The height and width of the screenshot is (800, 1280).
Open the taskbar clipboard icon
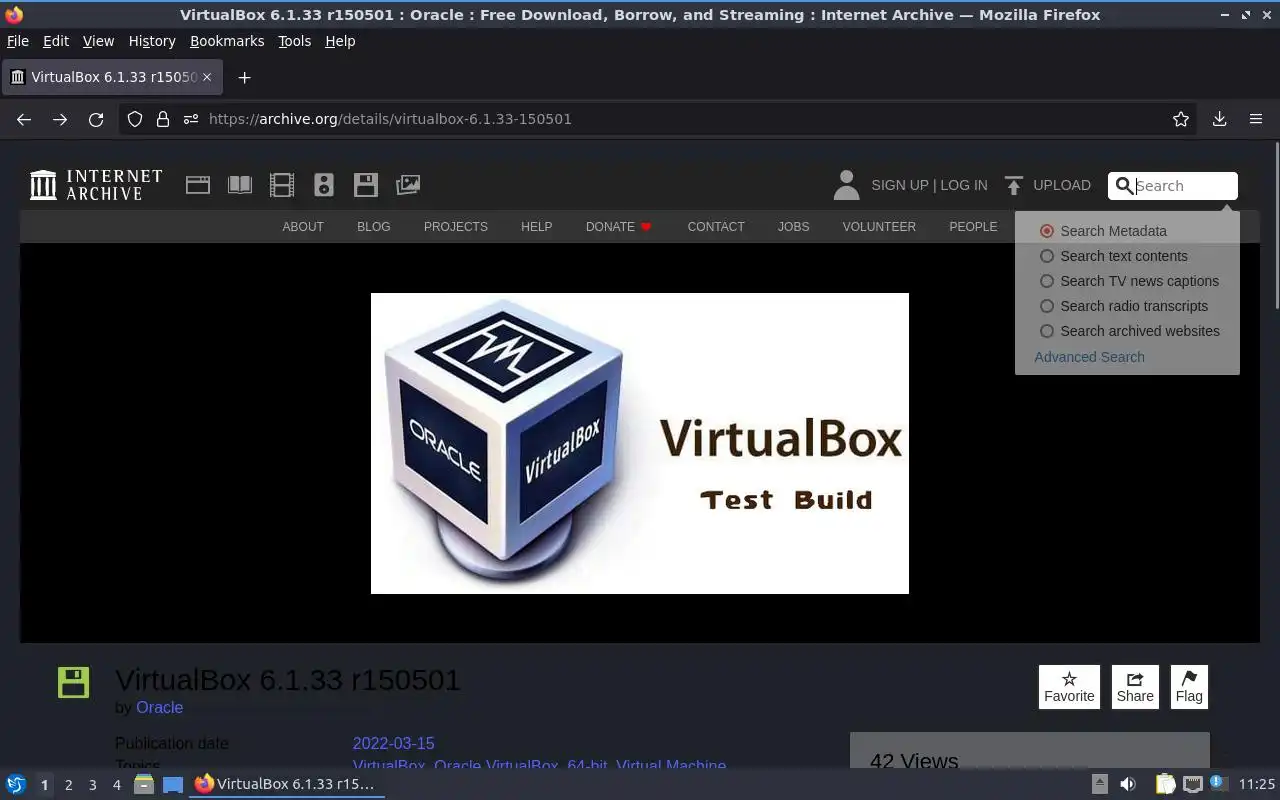(x=1165, y=784)
